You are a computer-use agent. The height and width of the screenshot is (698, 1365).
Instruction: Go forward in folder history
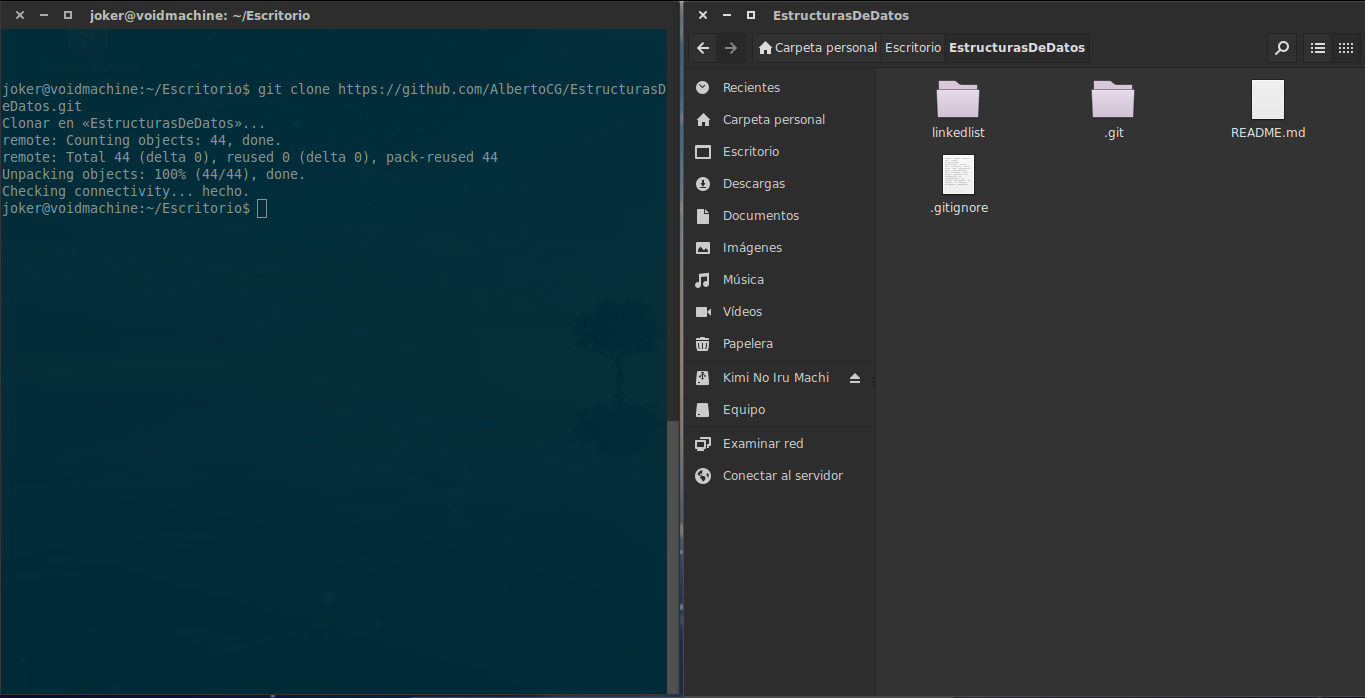pos(731,47)
